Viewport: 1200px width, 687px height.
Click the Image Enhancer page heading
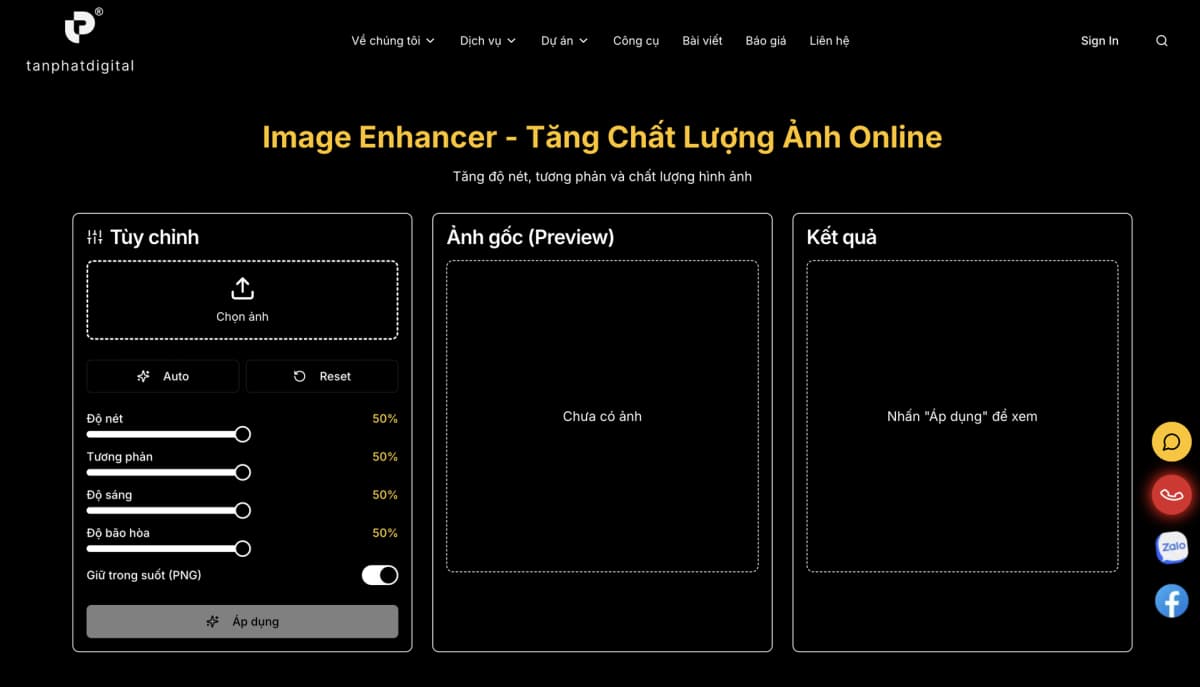pos(602,137)
